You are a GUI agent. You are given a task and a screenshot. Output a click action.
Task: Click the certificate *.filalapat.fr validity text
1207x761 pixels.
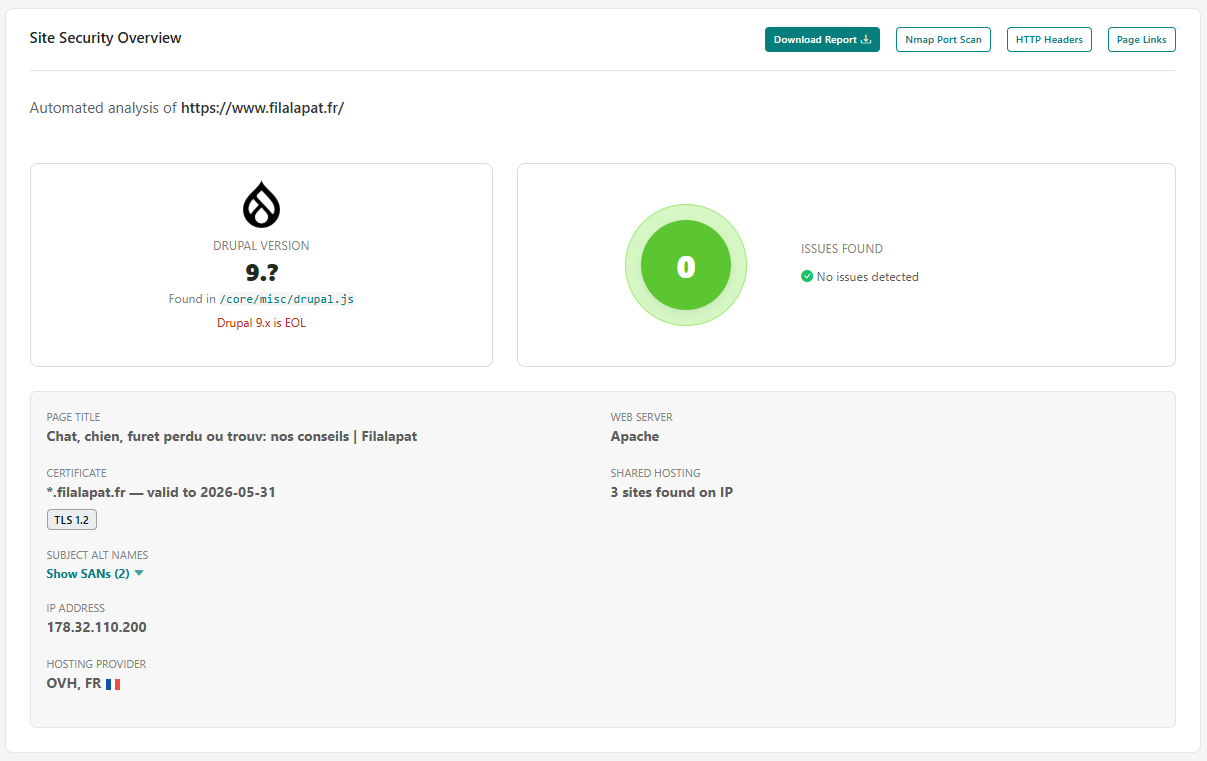pos(161,492)
